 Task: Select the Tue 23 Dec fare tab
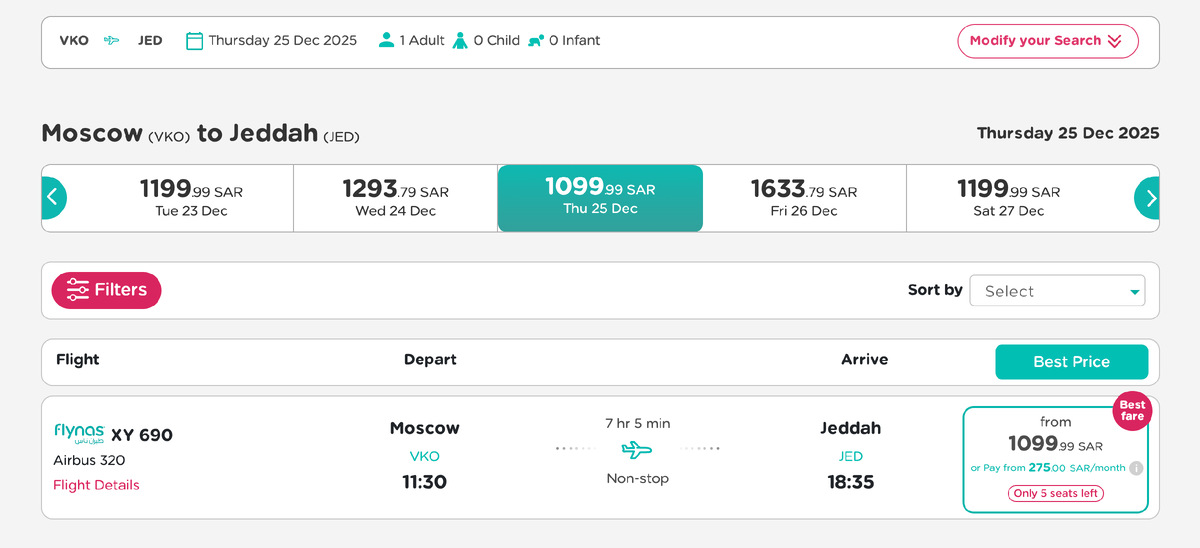click(x=191, y=198)
